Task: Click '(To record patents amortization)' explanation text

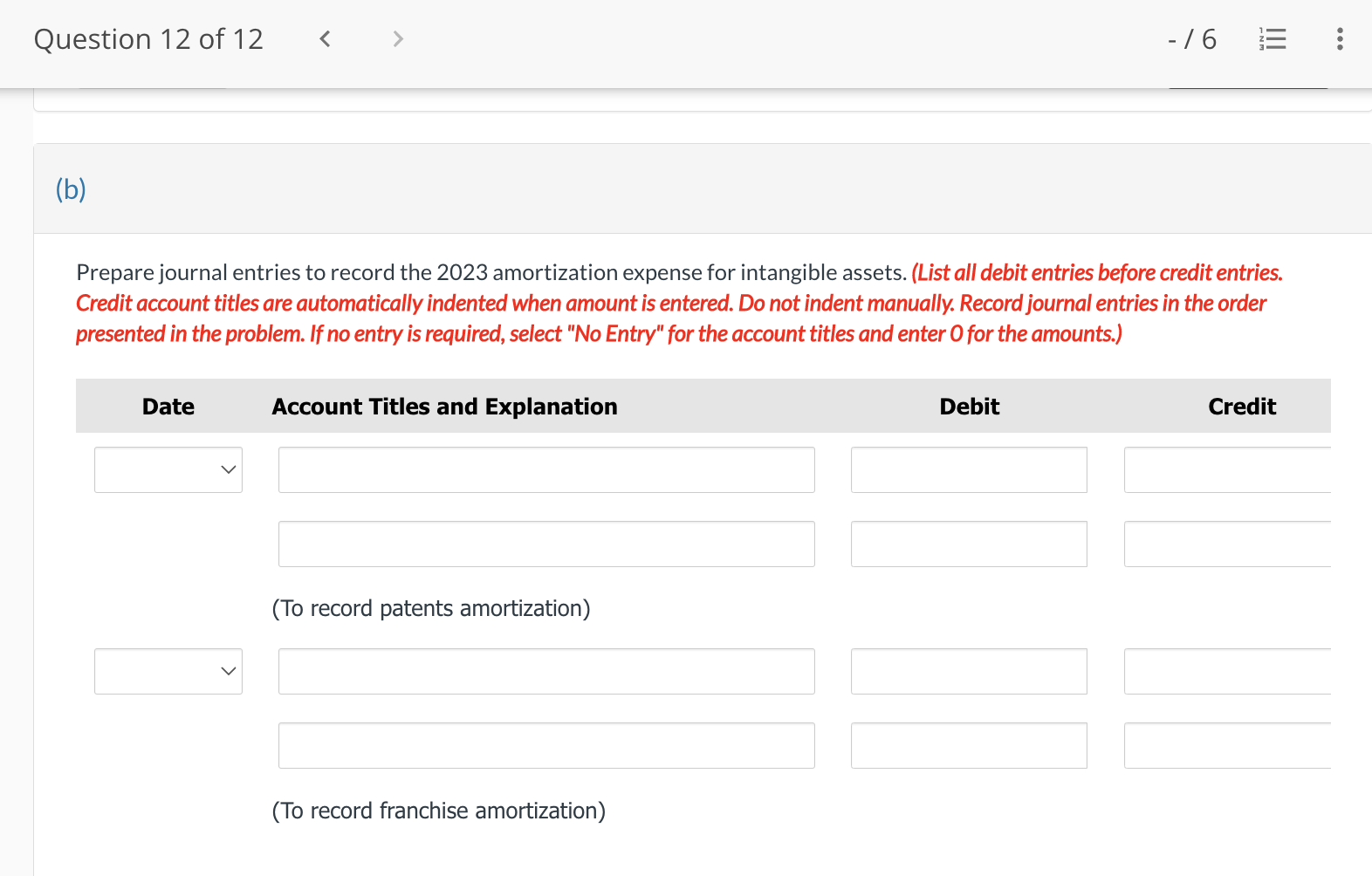Action: coord(431,608)
